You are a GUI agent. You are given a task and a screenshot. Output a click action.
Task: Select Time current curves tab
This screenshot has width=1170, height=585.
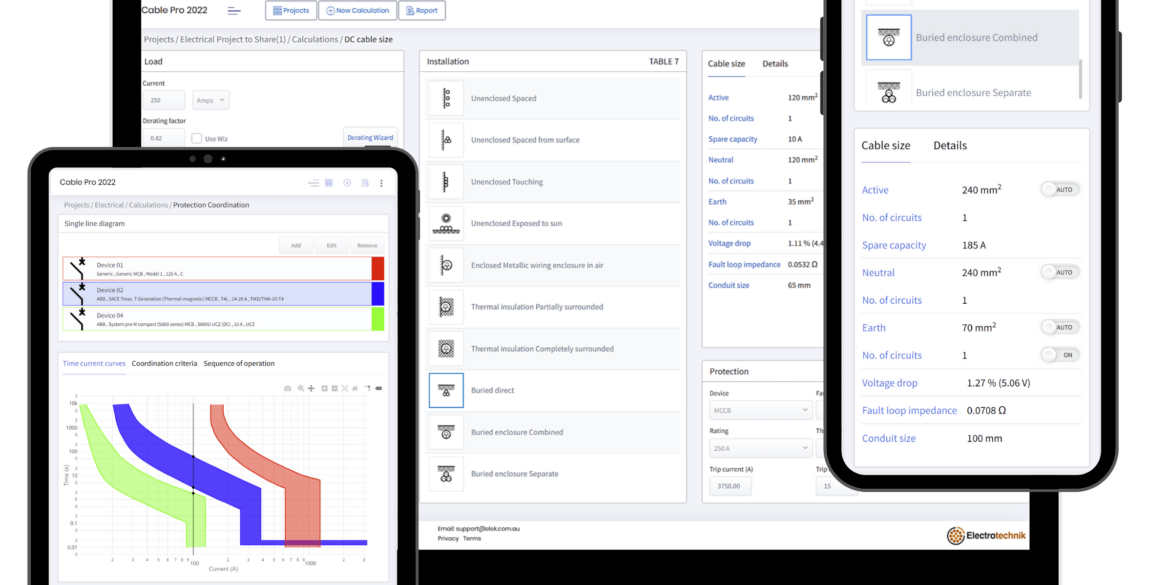point(94,363)
